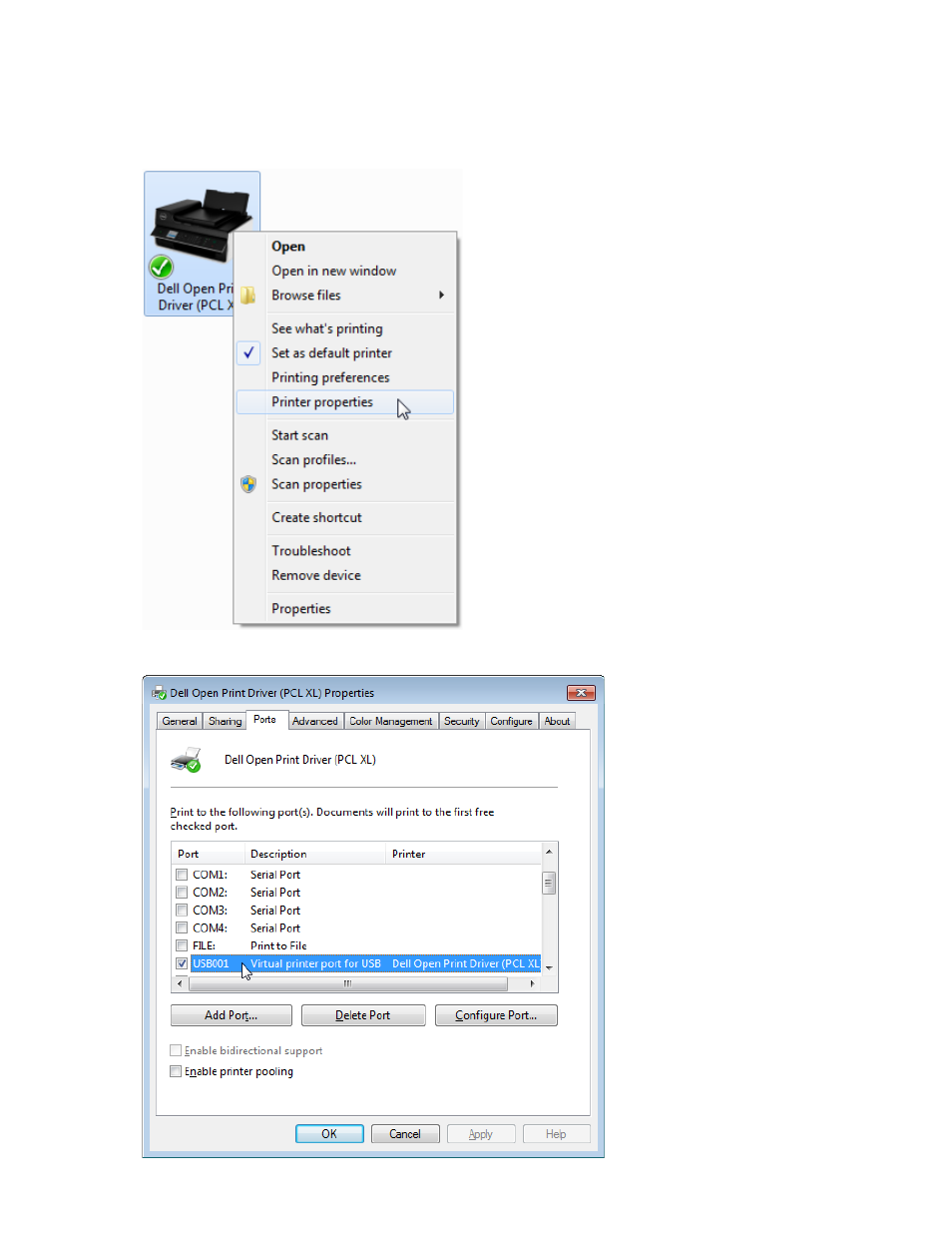
Task: Click the Printer column header
Action: (x=463, y=855)
